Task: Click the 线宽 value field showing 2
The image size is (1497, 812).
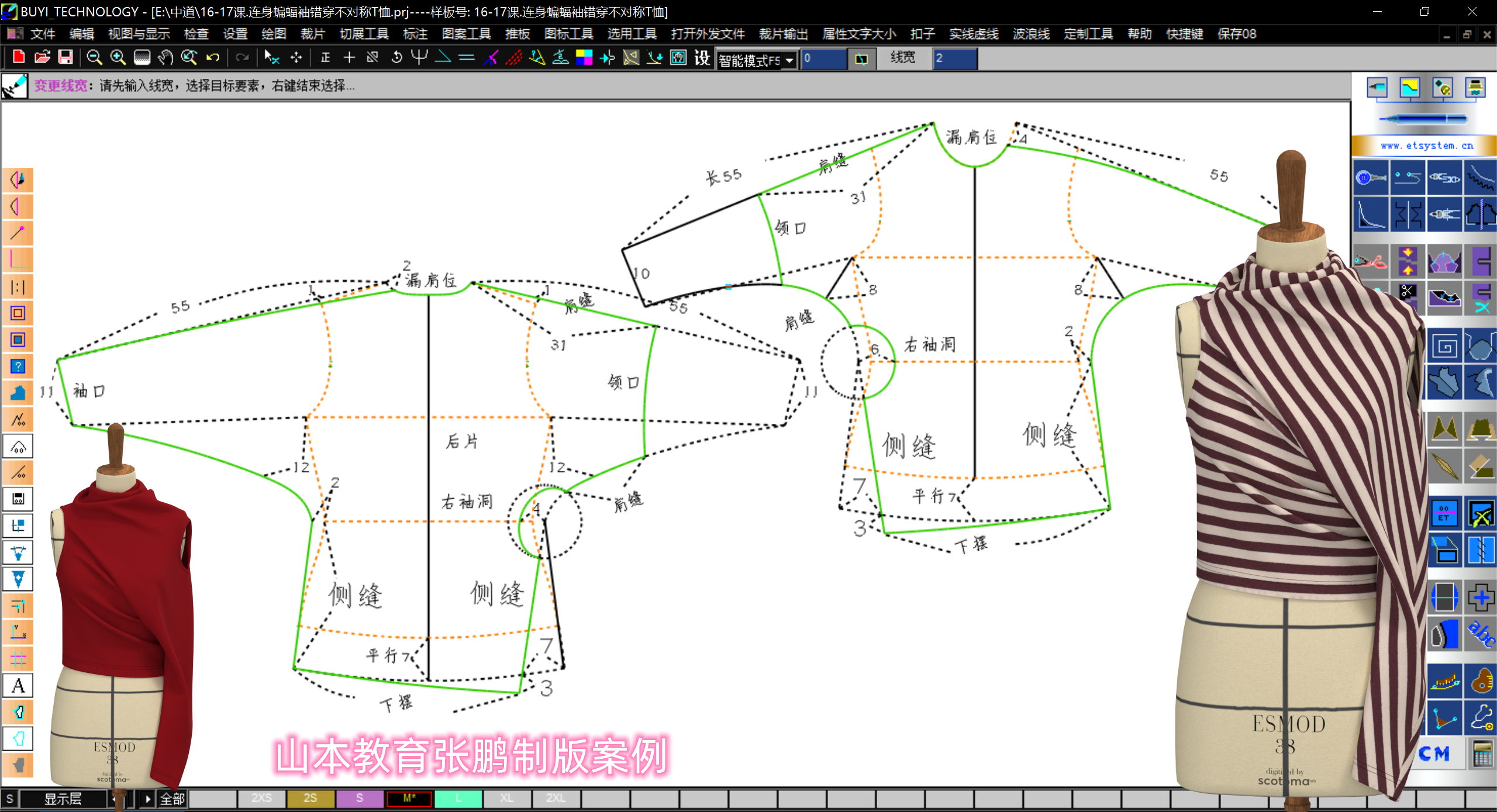Action: pyautogui.click(x=954, y=58)
